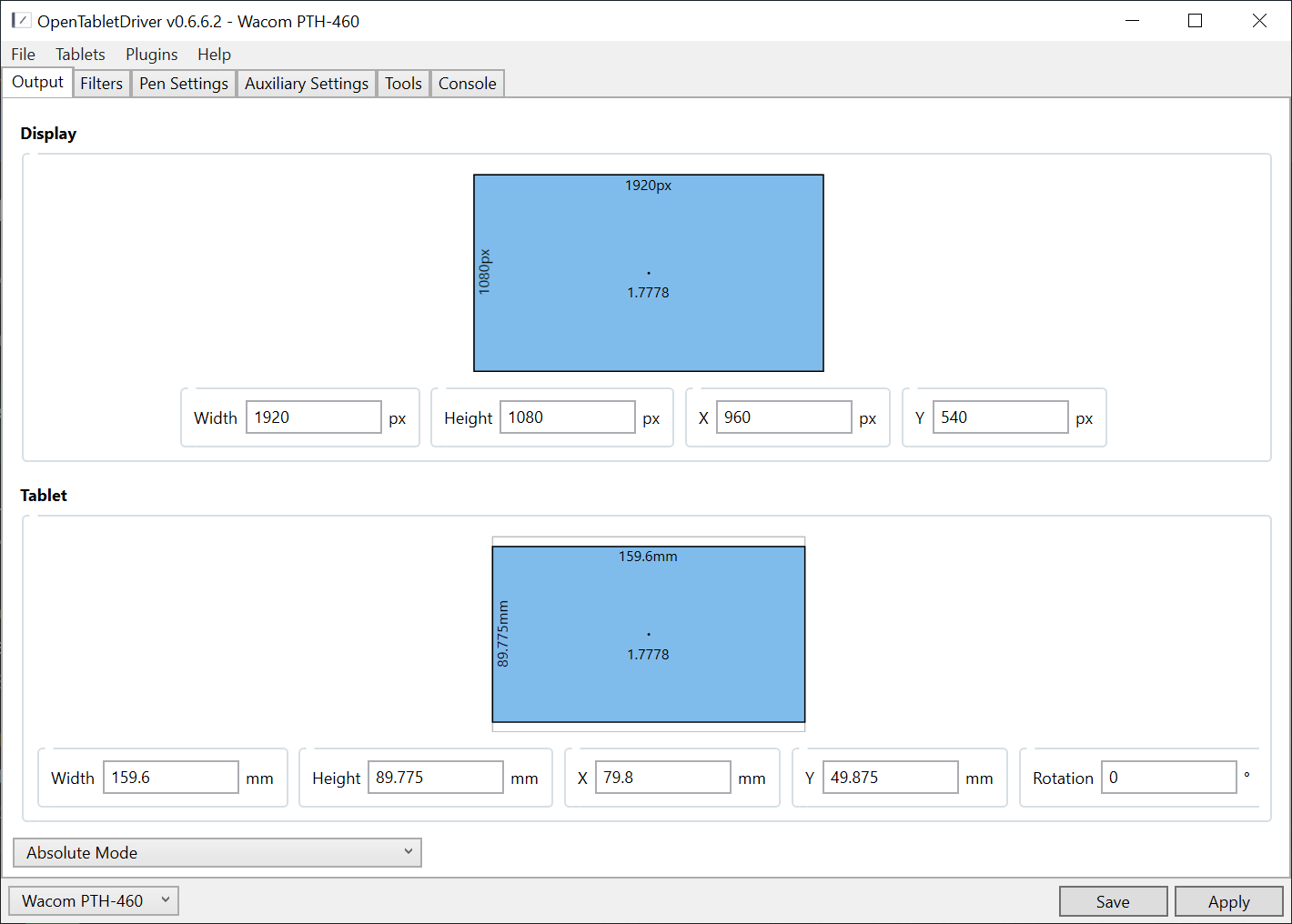Image resolution: width=1292 pixels, height=924 pixels.
Task: Open the Wacom PTH-460 tablet selector
Action: point(94,900)
